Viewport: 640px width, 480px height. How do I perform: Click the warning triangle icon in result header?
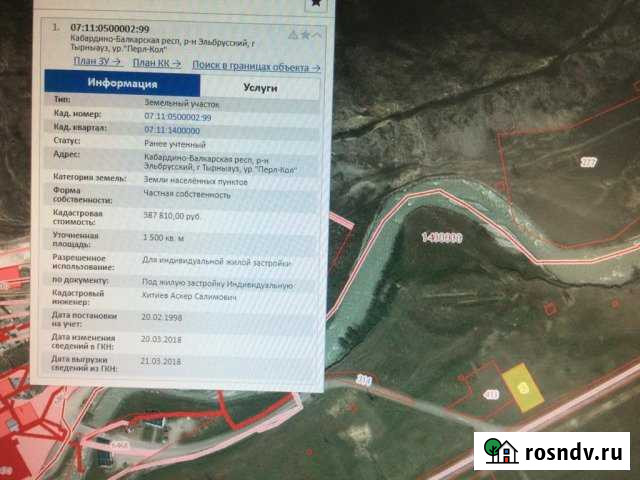[293, 34]
